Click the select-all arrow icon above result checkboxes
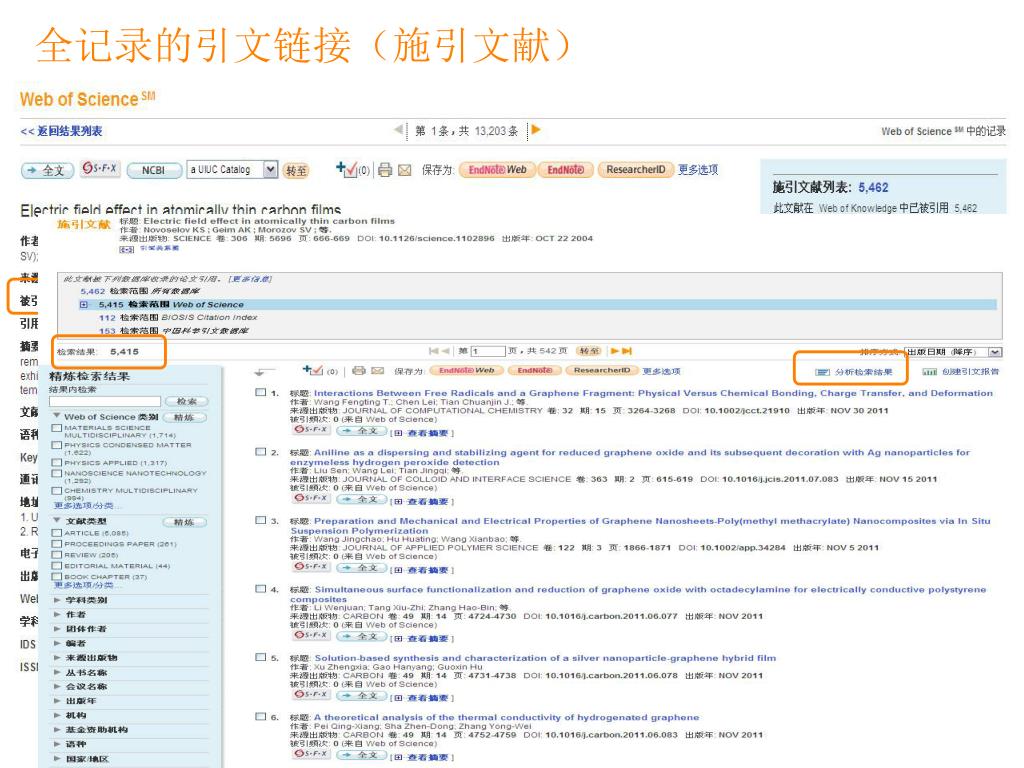 (264, 372)
